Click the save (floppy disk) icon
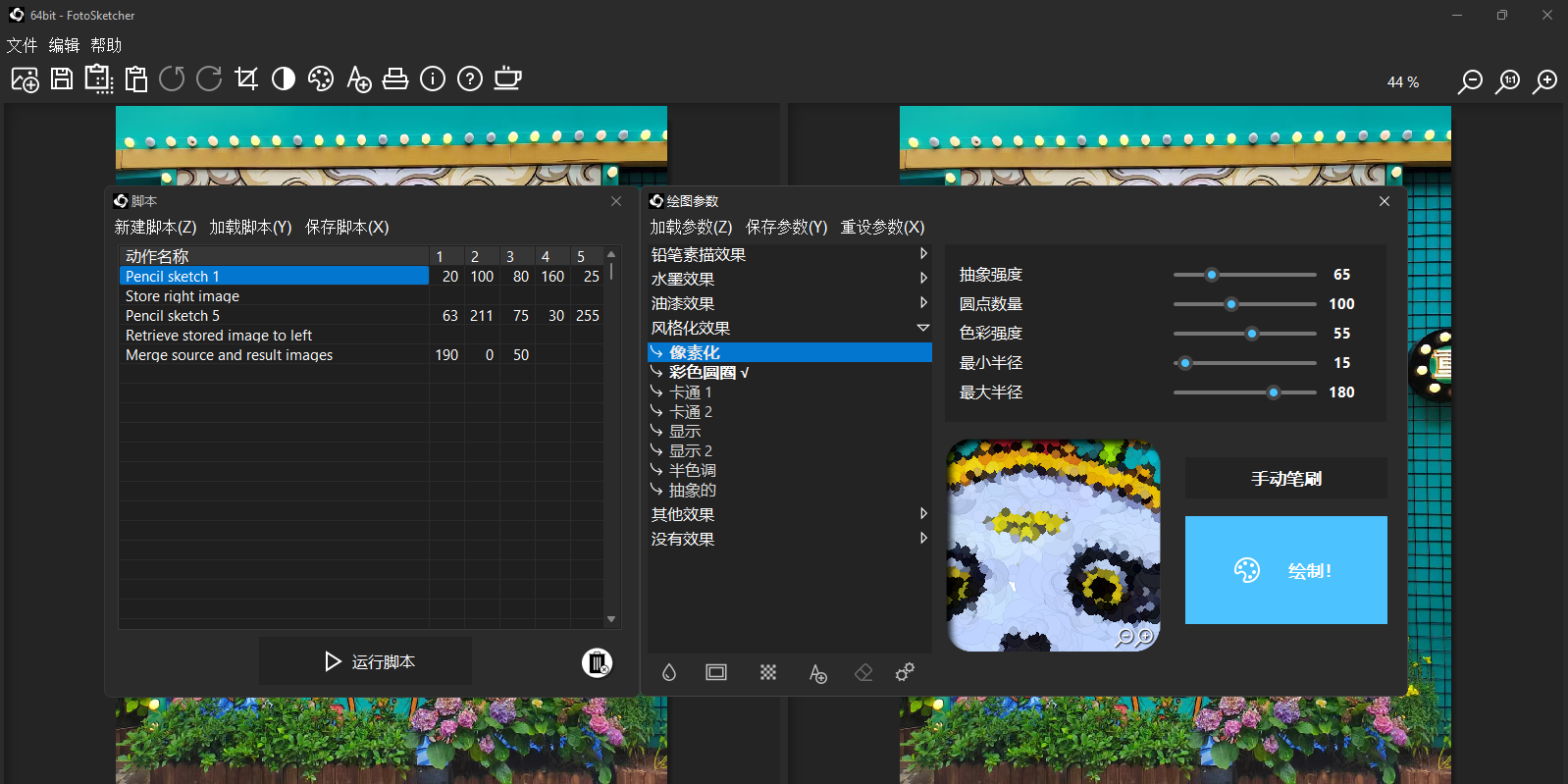This screenshot has width=1568, height=784. tap(62, 79)
